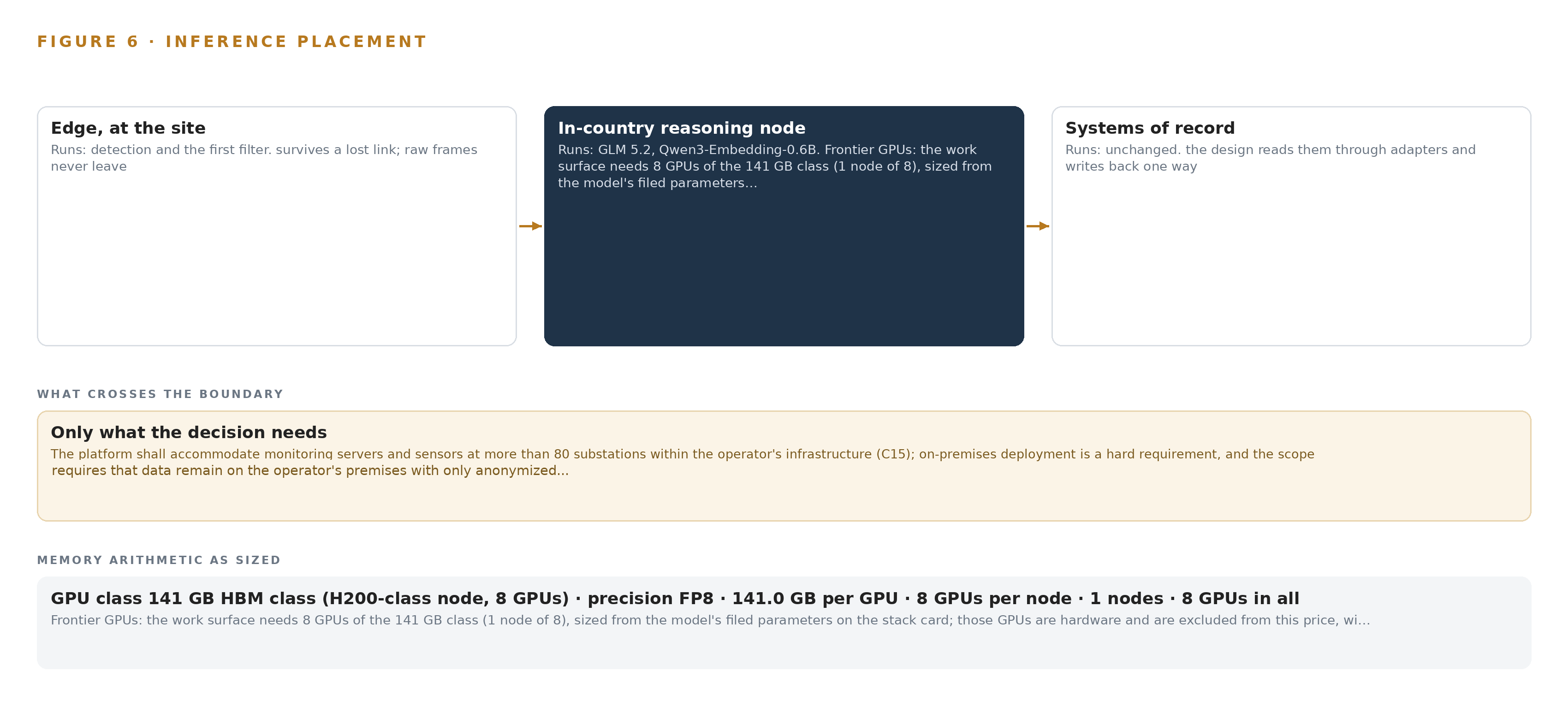Click the beige boundary panel background
This screenshot has height=701, width=1568.
784,499
